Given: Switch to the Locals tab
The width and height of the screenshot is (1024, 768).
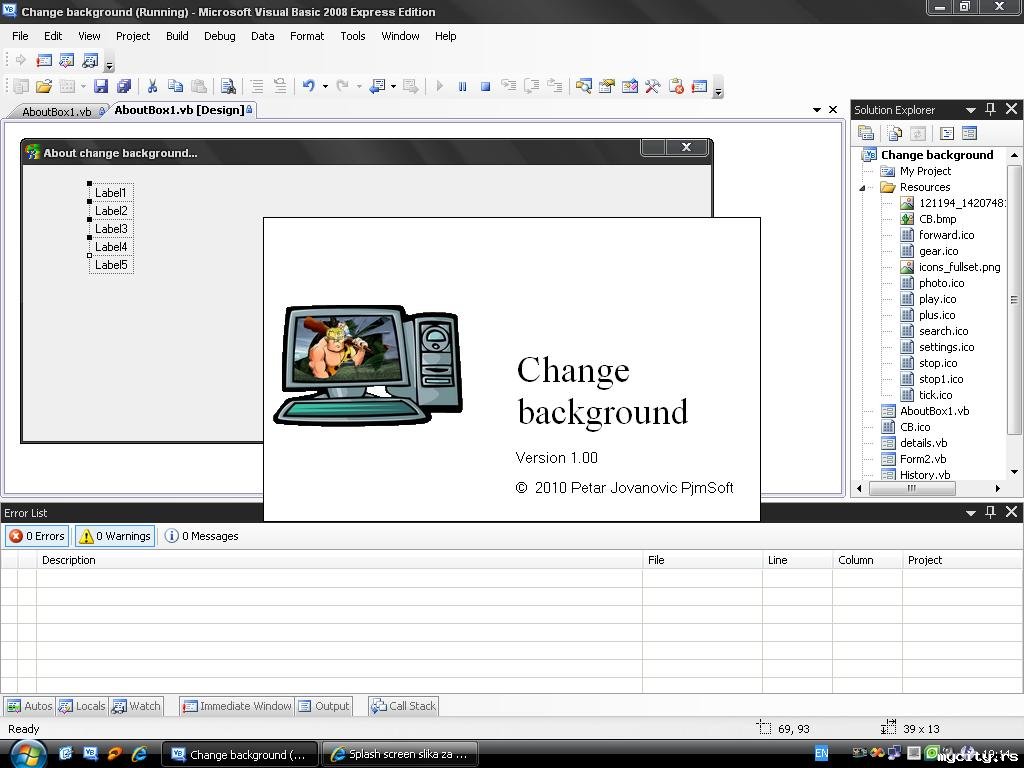Looking at the screenshot, I should [82, 706].
